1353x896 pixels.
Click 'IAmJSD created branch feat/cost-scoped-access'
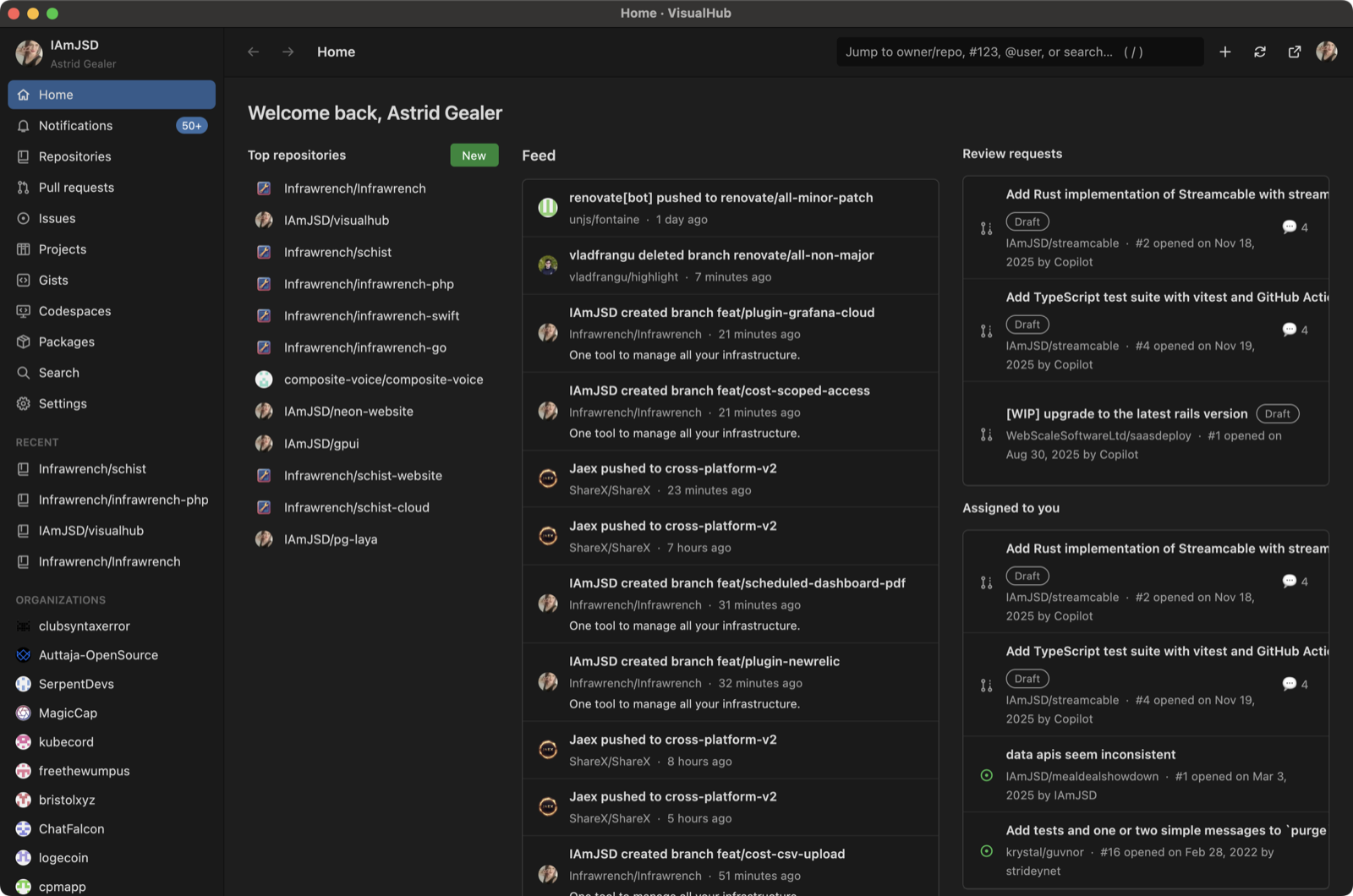pyautogui.click(x=720, y=391)
